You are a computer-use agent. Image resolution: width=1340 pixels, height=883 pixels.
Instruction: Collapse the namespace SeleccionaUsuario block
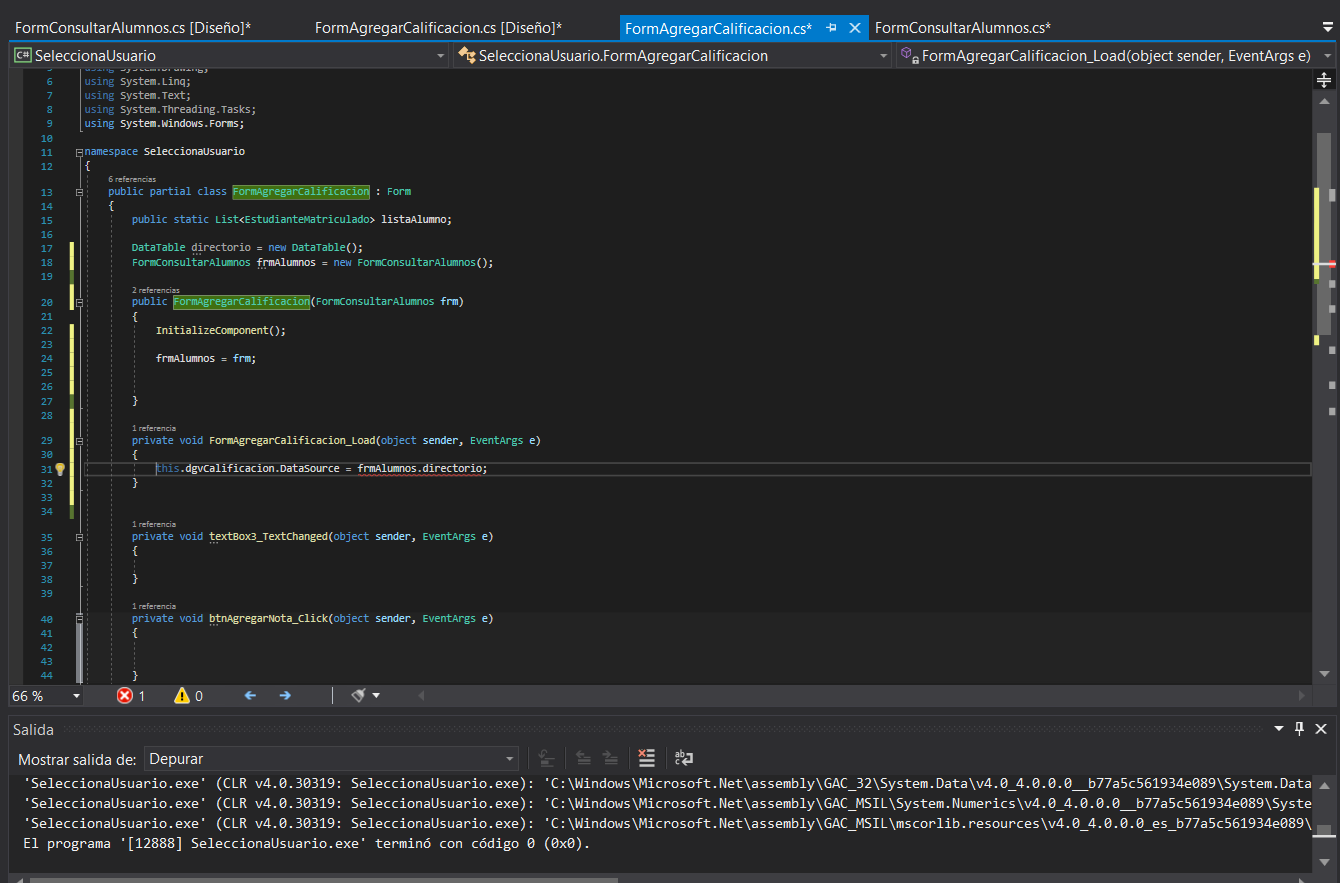click(78, 152)
